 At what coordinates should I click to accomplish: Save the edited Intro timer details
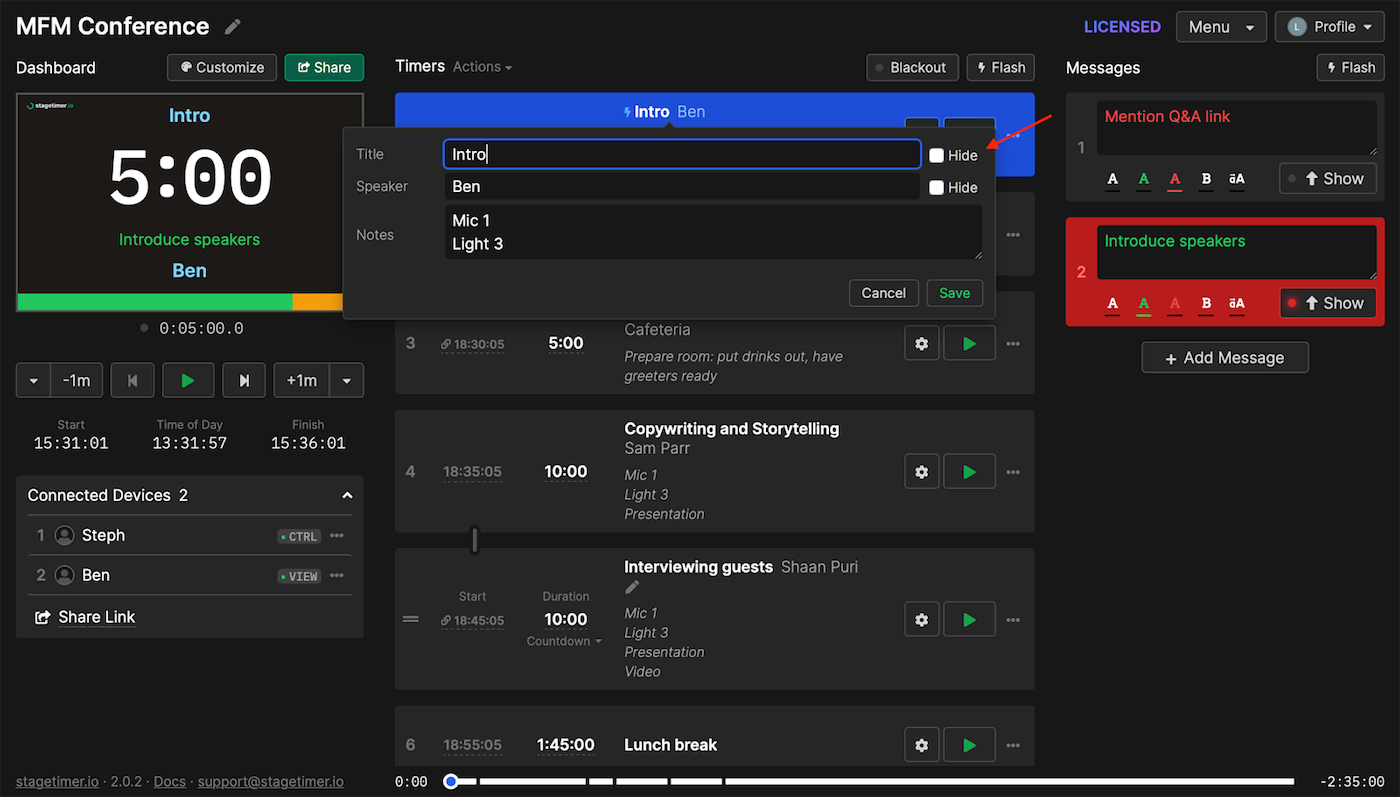pos(954,293)
